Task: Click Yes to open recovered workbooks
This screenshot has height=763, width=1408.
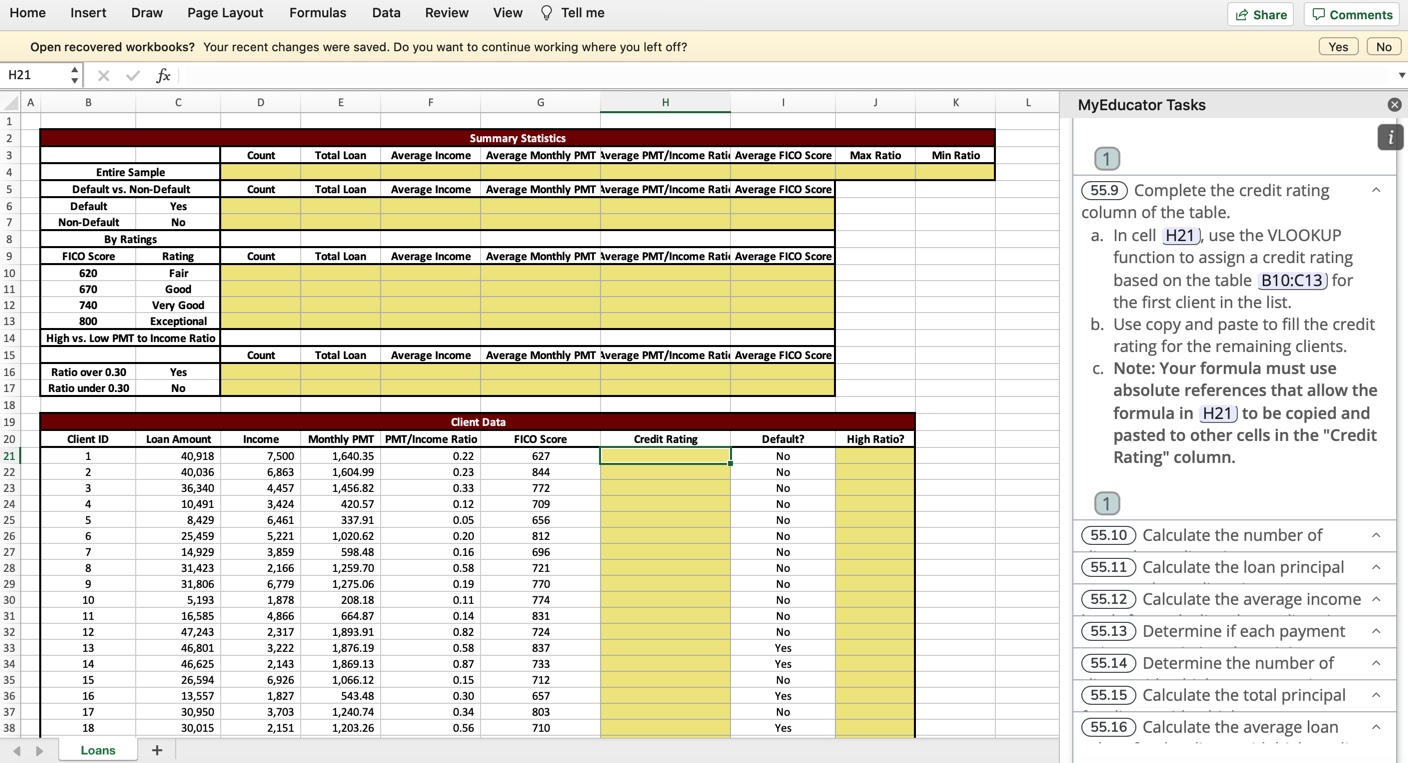Action: click(1338, 47)
